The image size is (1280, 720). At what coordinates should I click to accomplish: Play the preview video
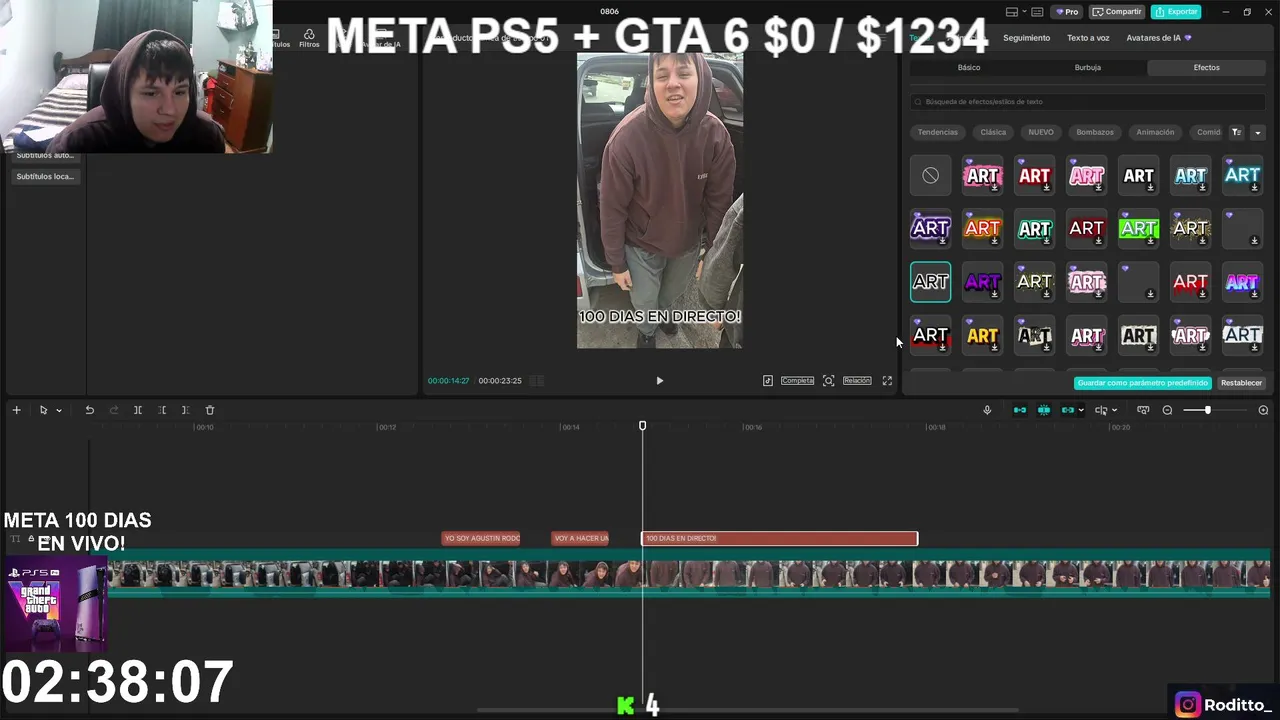[x=659, y=381]
